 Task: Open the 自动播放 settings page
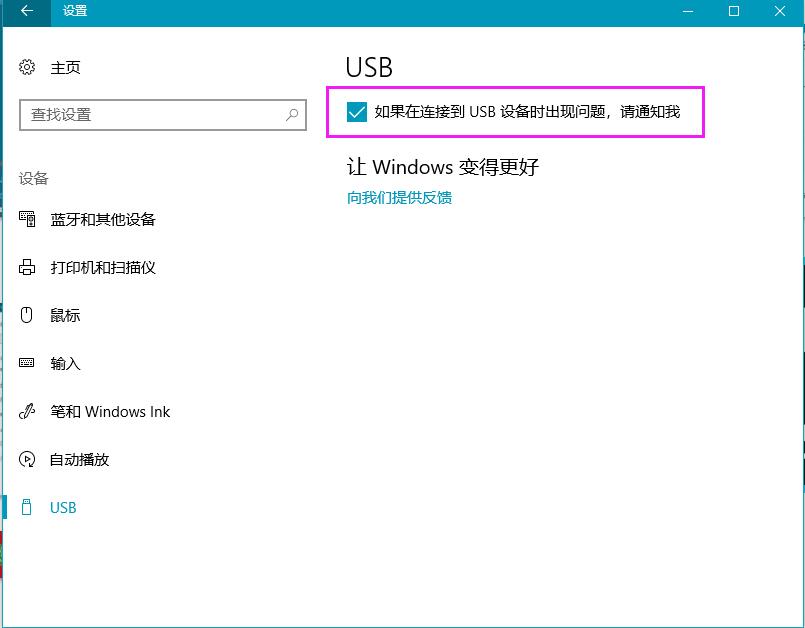point(81,459)
